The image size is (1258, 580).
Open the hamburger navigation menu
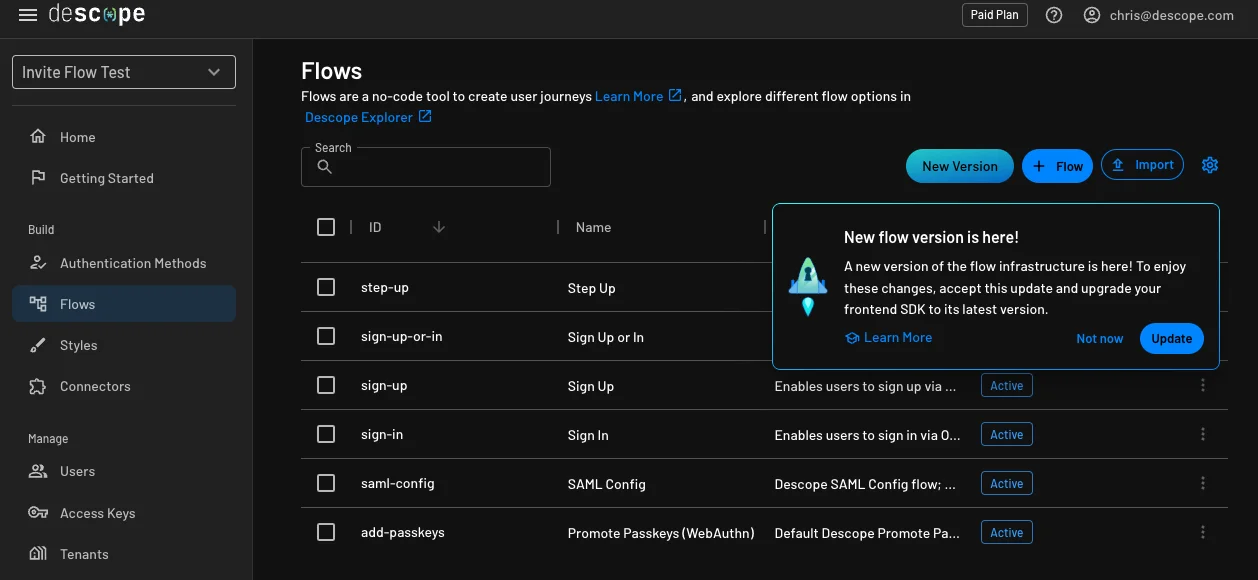pyautogui.click(x=28, y=15)
